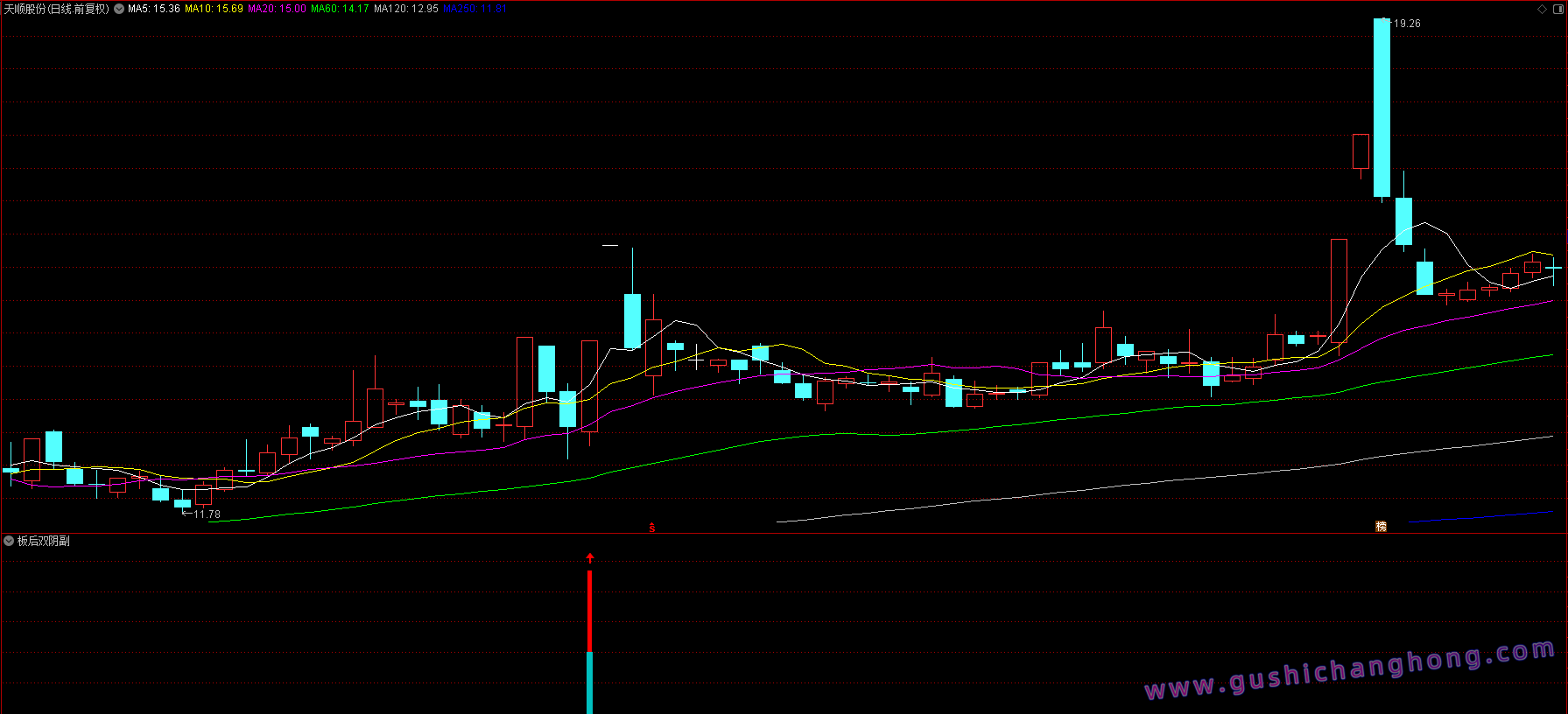Image resolution: width=1568 pixels, height=714 pixels.
Task: Select the MA5 value label
Action: (154, 9)
